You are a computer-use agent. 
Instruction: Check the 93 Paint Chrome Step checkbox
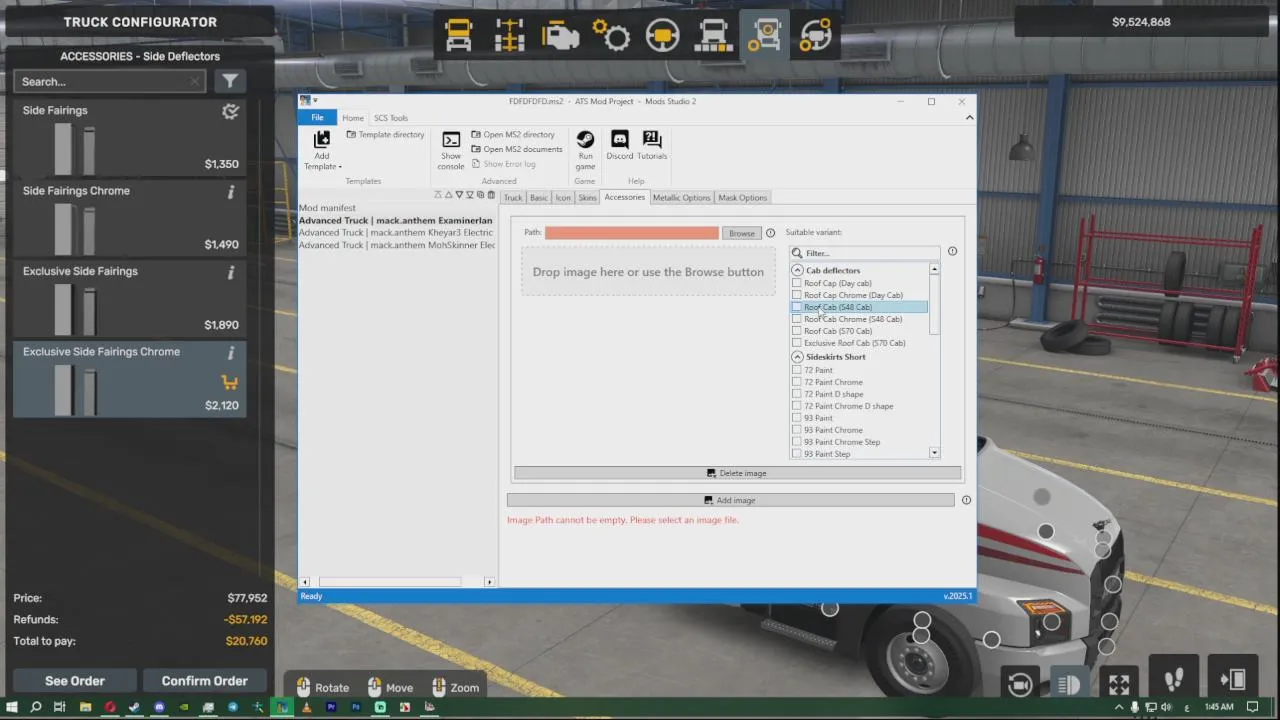click(x=797, y=442)
